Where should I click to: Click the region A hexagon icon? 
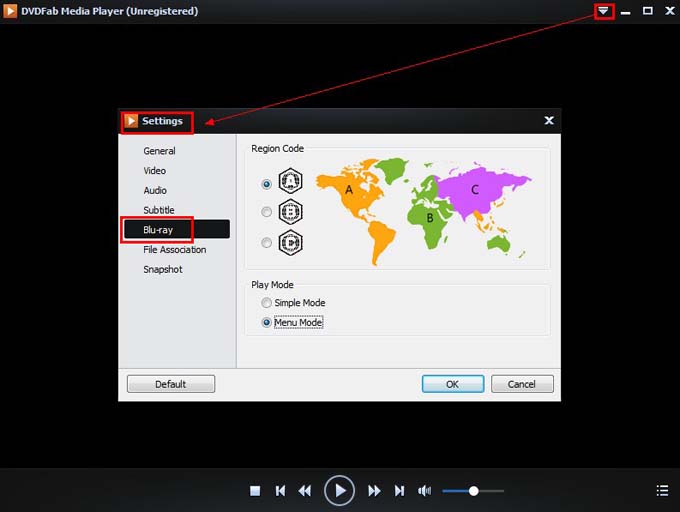coord(290,180)
